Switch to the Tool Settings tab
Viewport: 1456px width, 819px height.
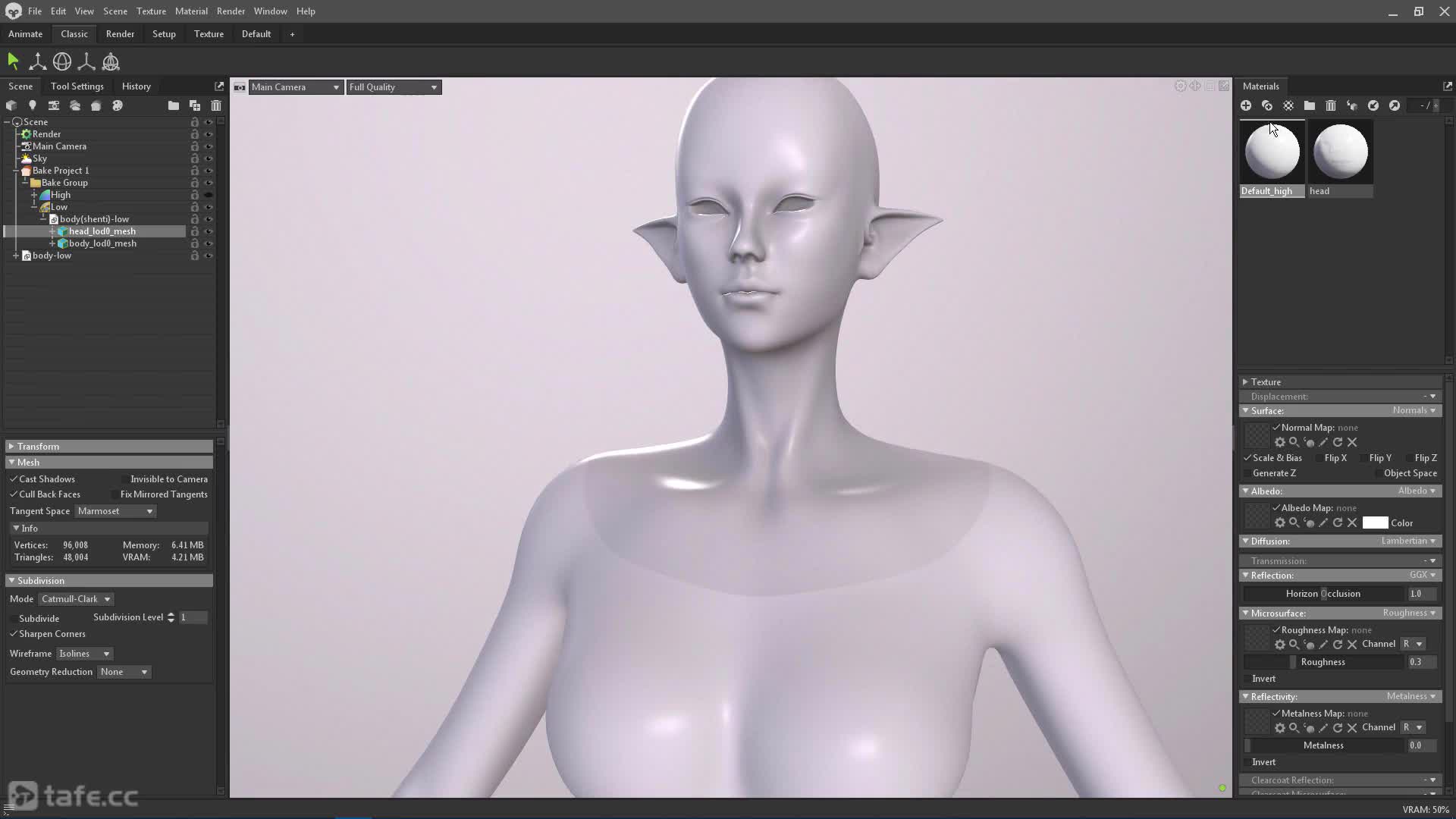point(77,86)
